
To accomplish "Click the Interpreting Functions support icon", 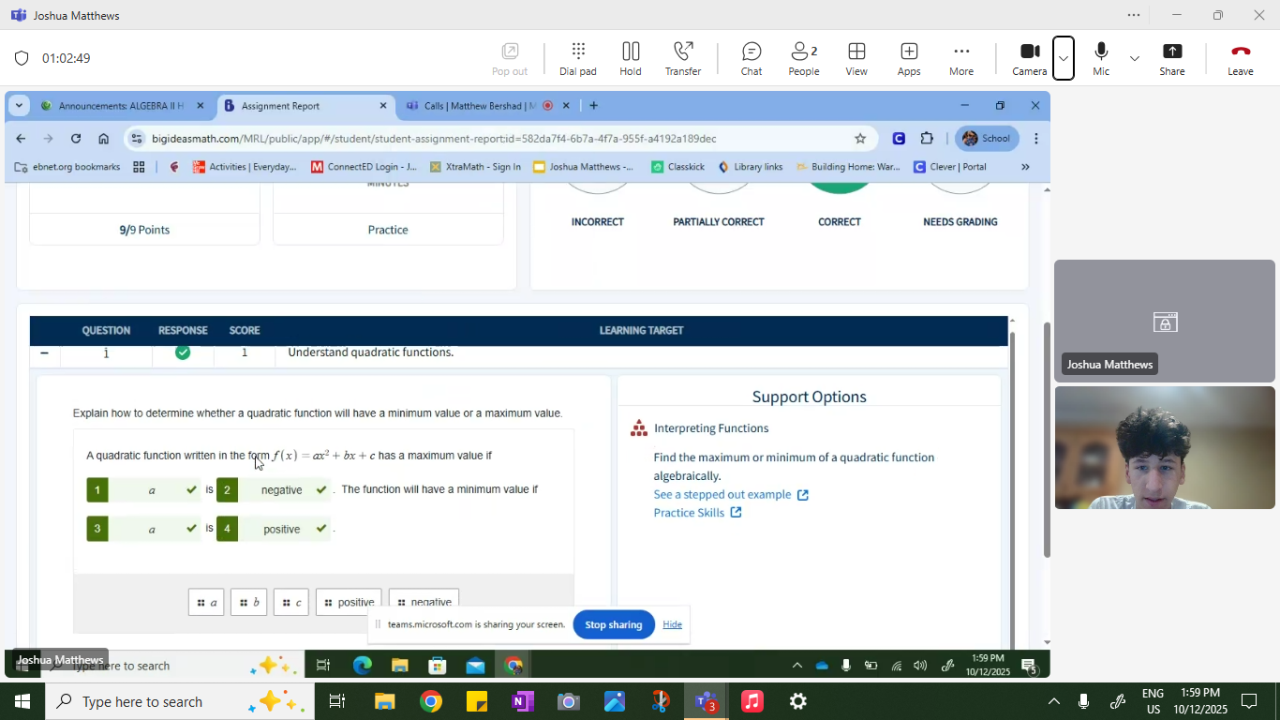I will tap(639, 428).
